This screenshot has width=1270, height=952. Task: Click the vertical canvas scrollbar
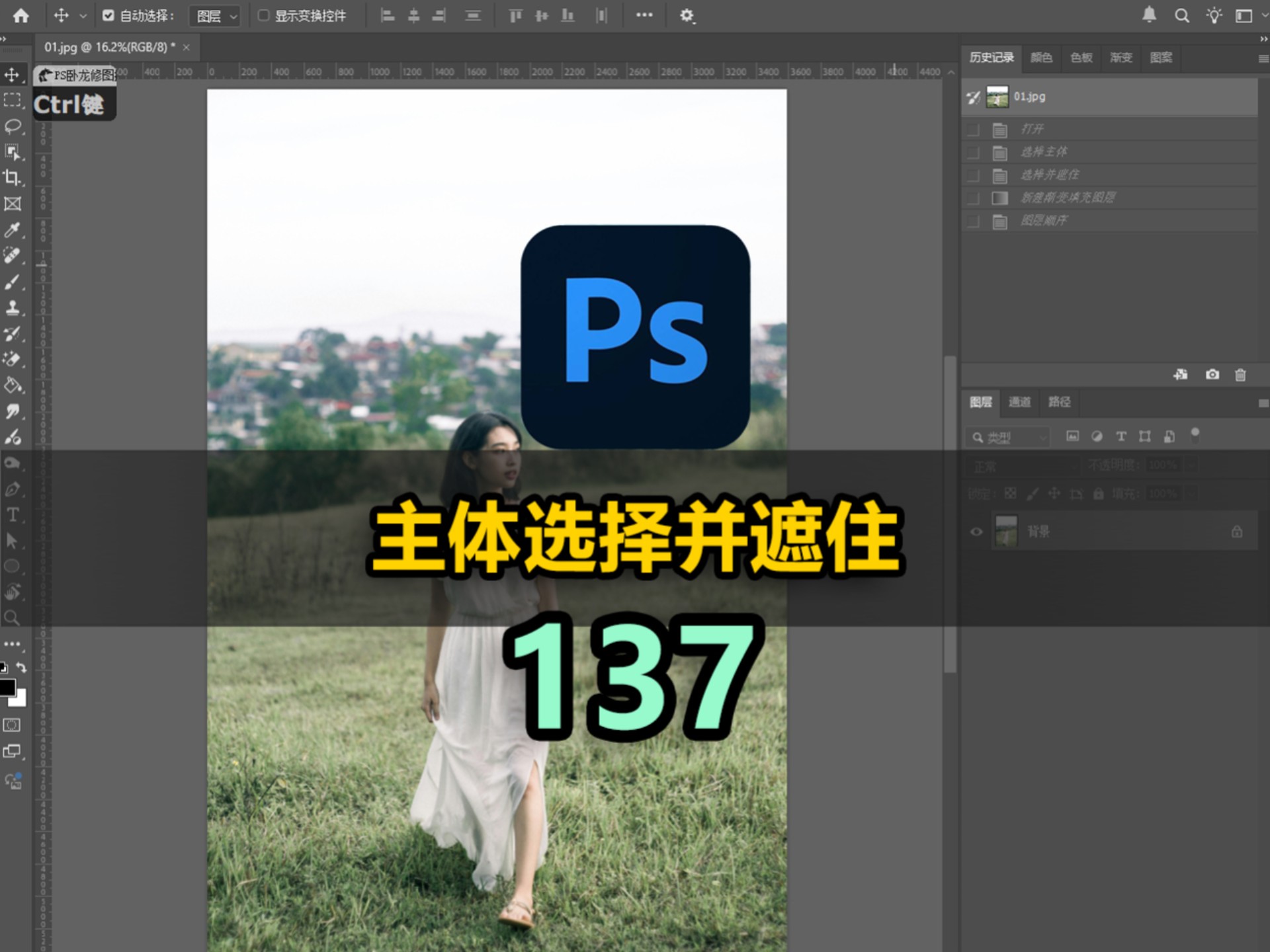(951, 516)
